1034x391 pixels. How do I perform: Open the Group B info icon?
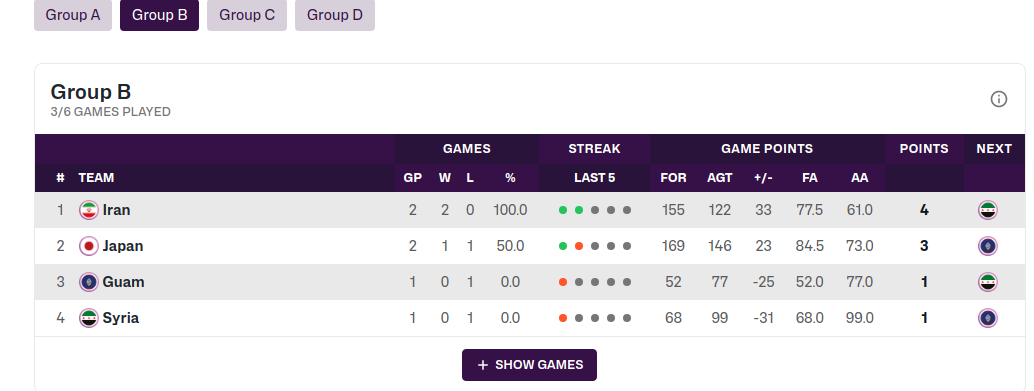pyautogui.click(x=998, y=100)
